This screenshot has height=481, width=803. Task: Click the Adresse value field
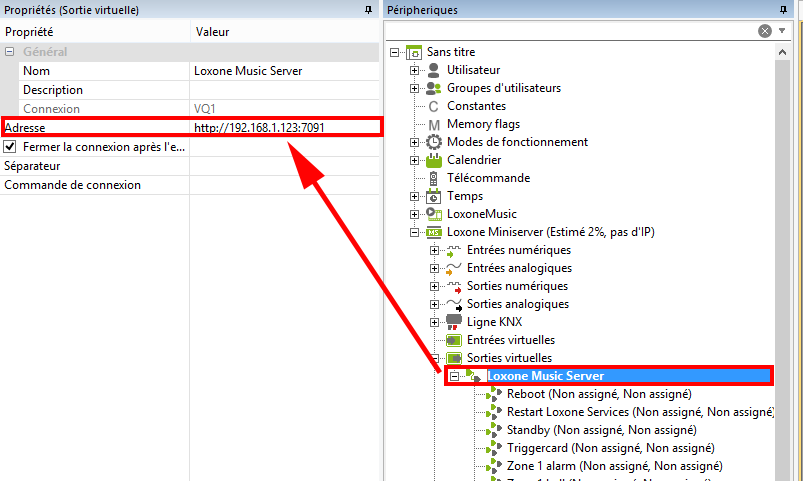285,128
